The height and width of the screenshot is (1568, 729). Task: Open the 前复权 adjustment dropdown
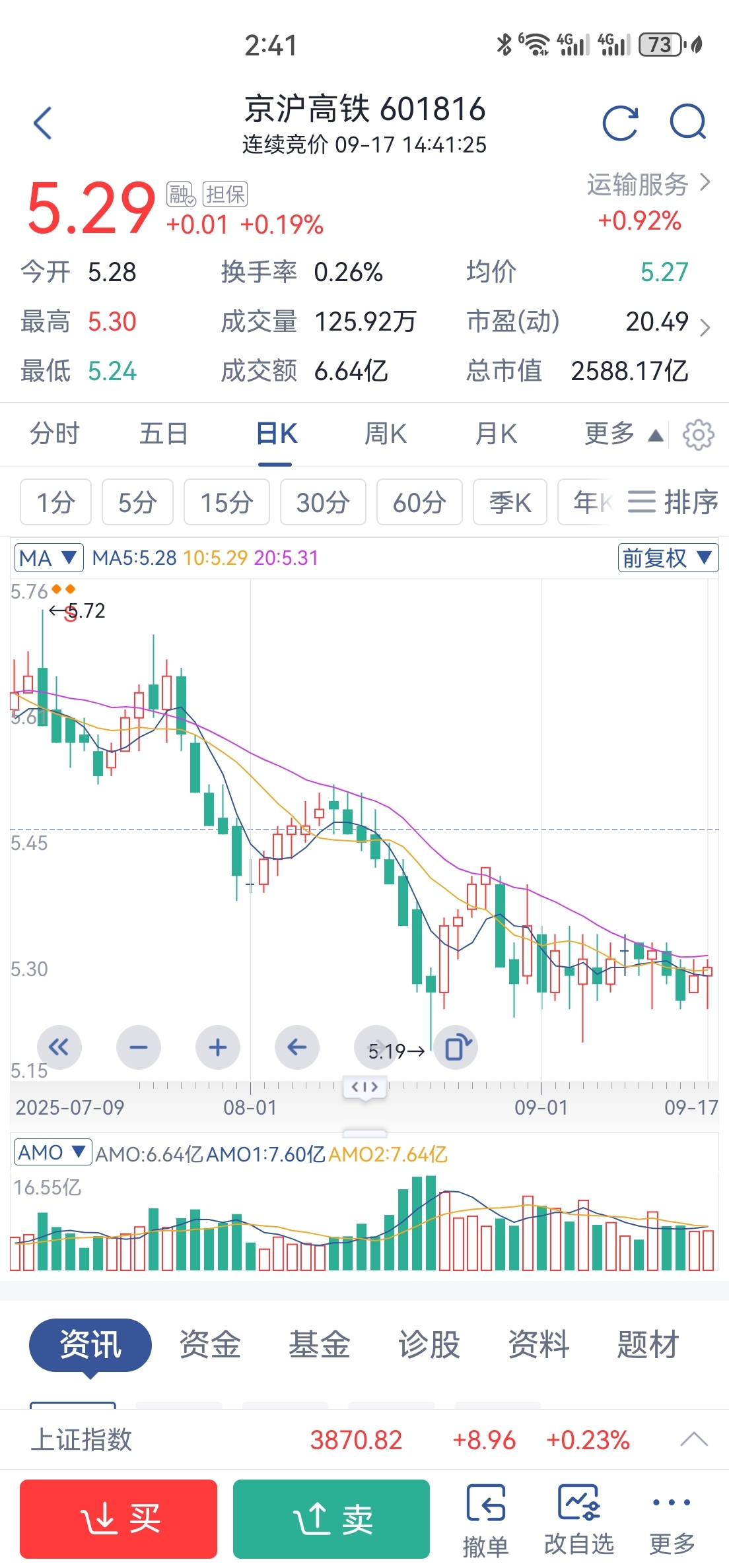tap(668, 558)
